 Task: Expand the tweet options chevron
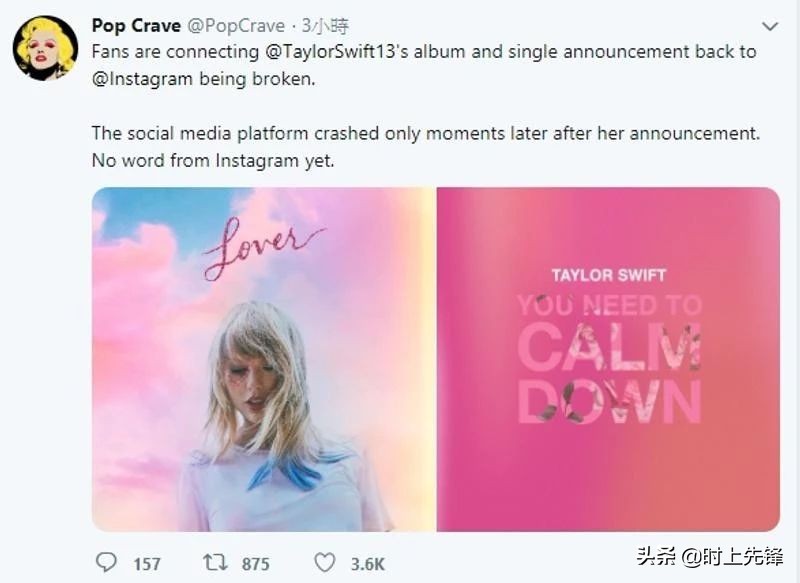769,26
